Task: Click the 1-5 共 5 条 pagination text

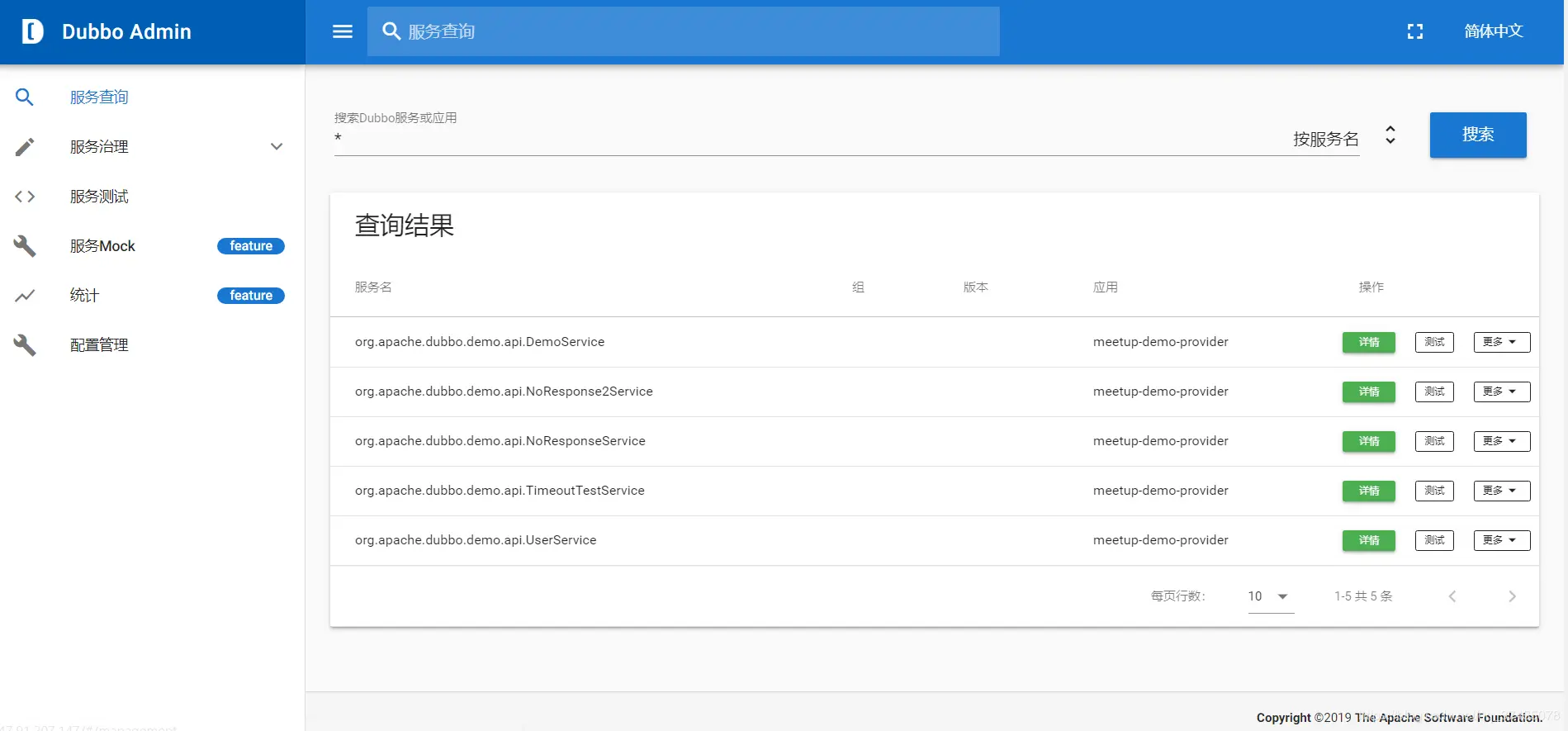Action: point(1363,596)
